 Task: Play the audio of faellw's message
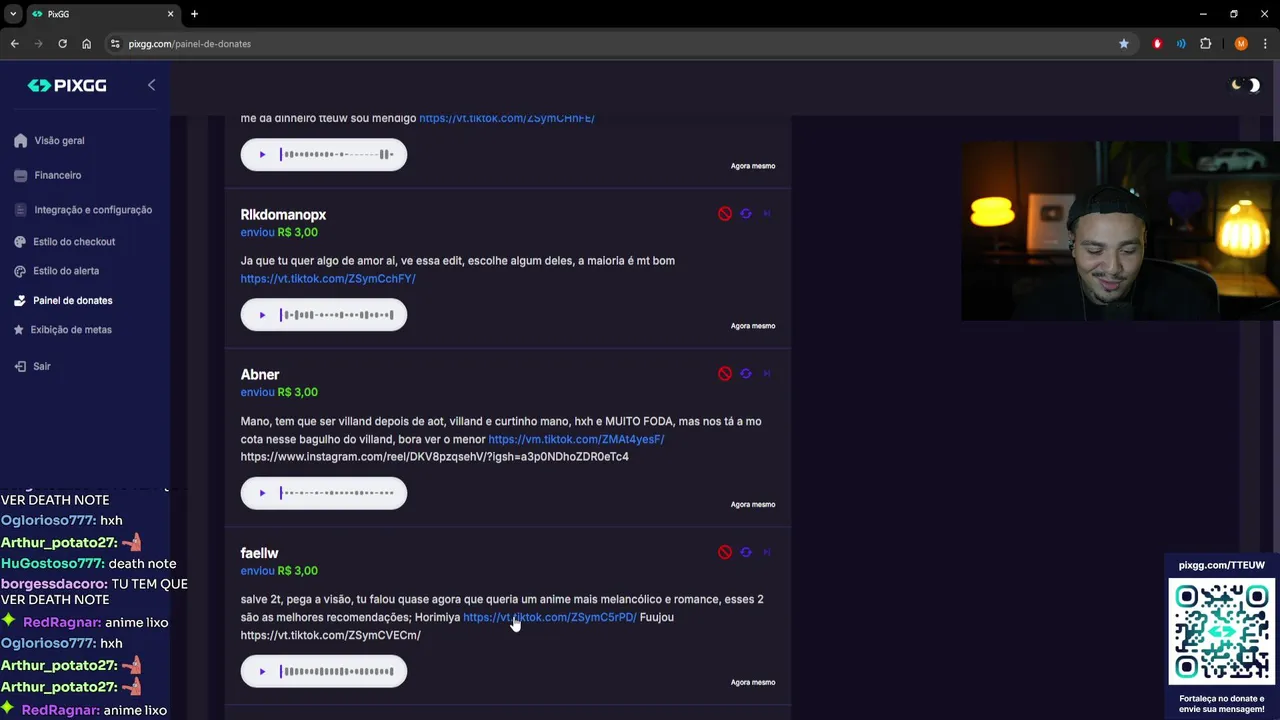[262, 671]
